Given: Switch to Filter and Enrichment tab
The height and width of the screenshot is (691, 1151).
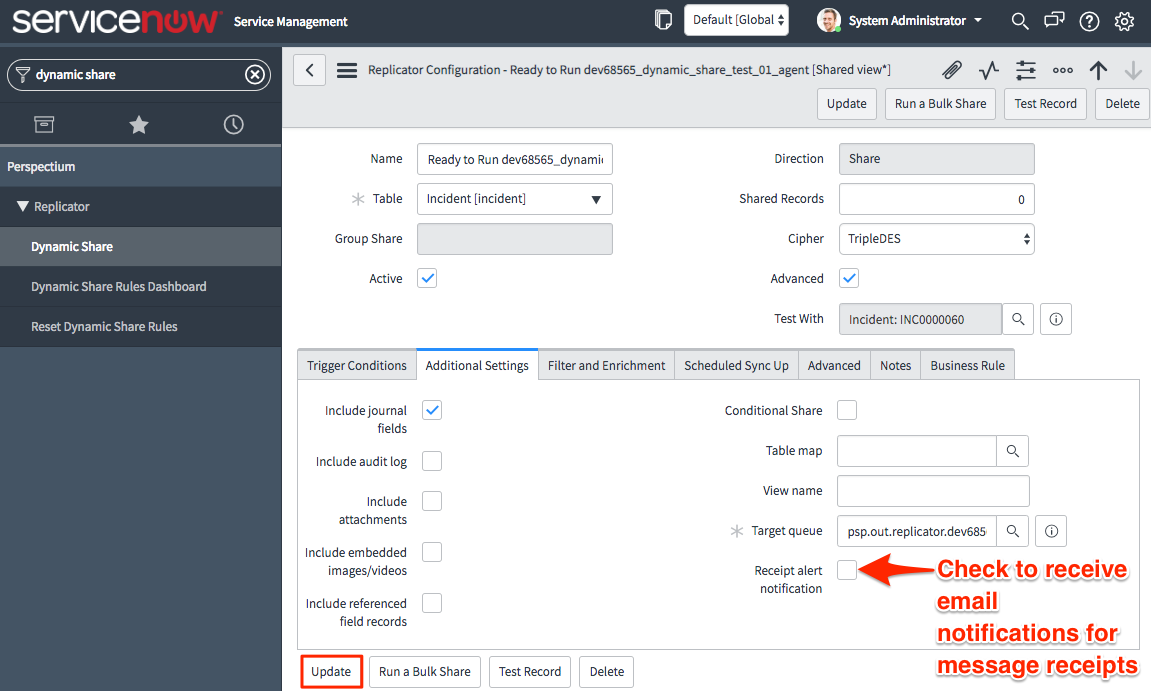Looking at the screenshot, I should pos(606,365).
